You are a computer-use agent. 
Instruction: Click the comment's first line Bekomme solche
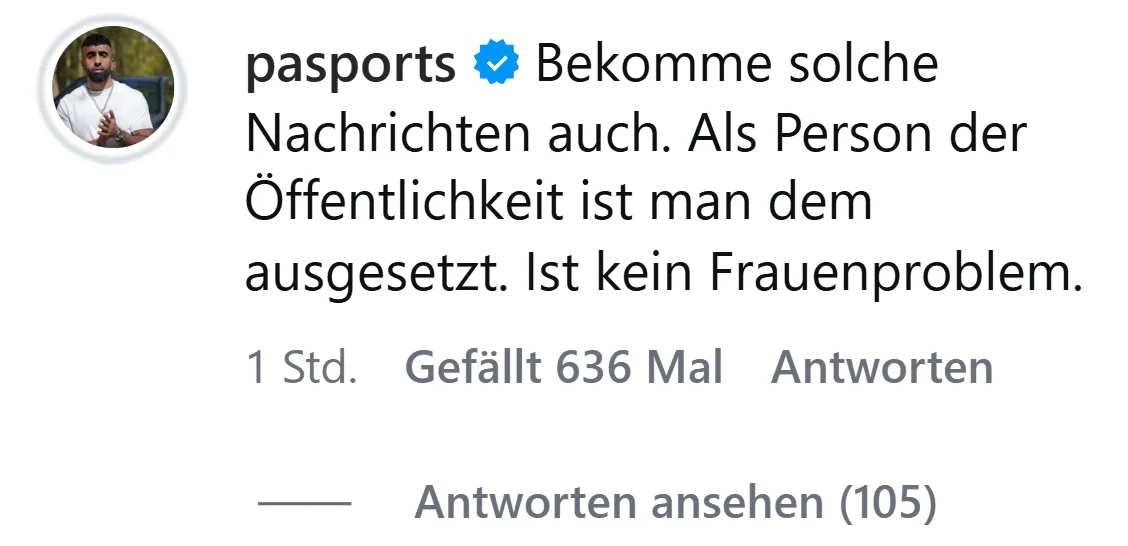point(737,65)
